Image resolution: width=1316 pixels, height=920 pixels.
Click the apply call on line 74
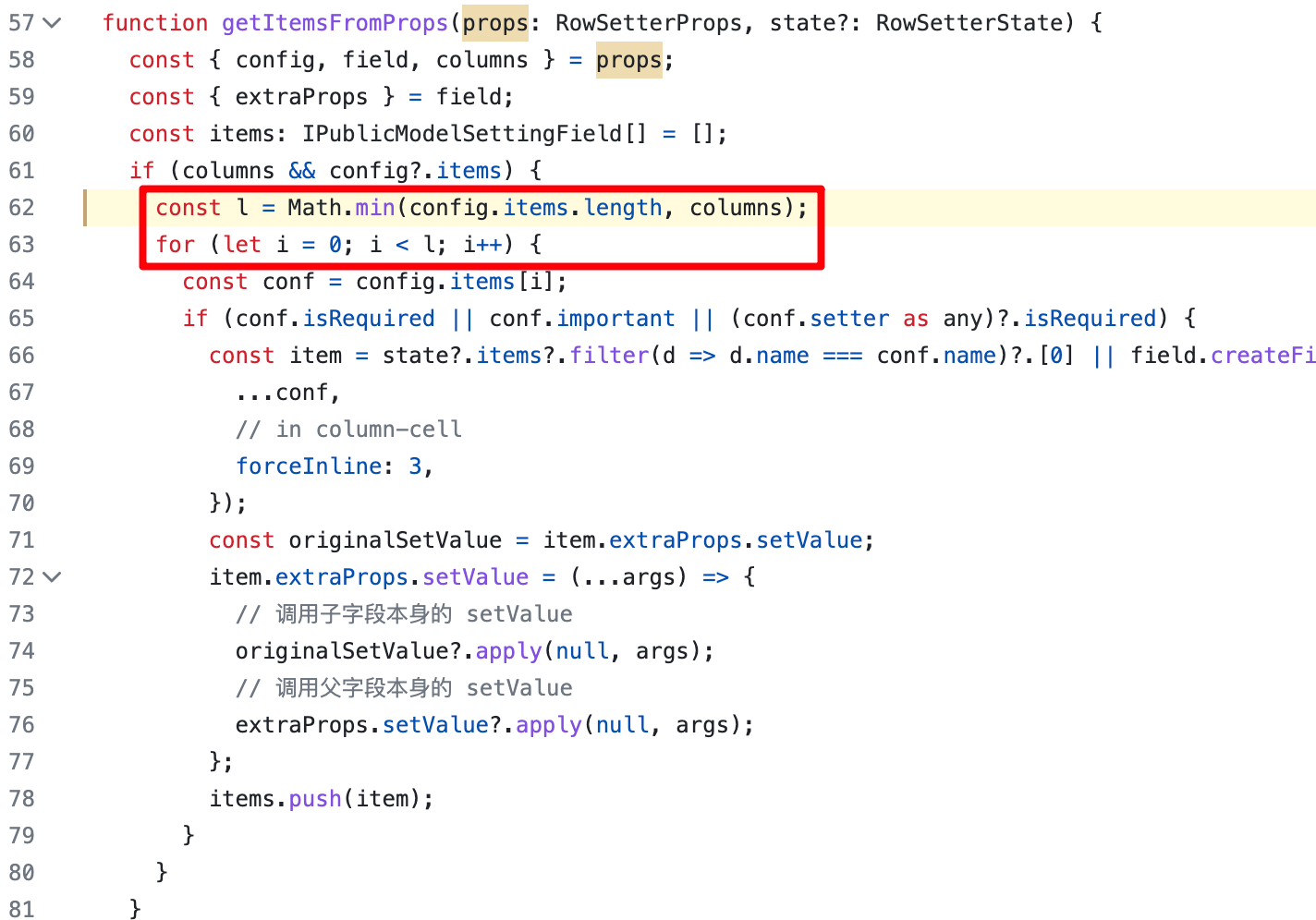(x=508, y=650)
